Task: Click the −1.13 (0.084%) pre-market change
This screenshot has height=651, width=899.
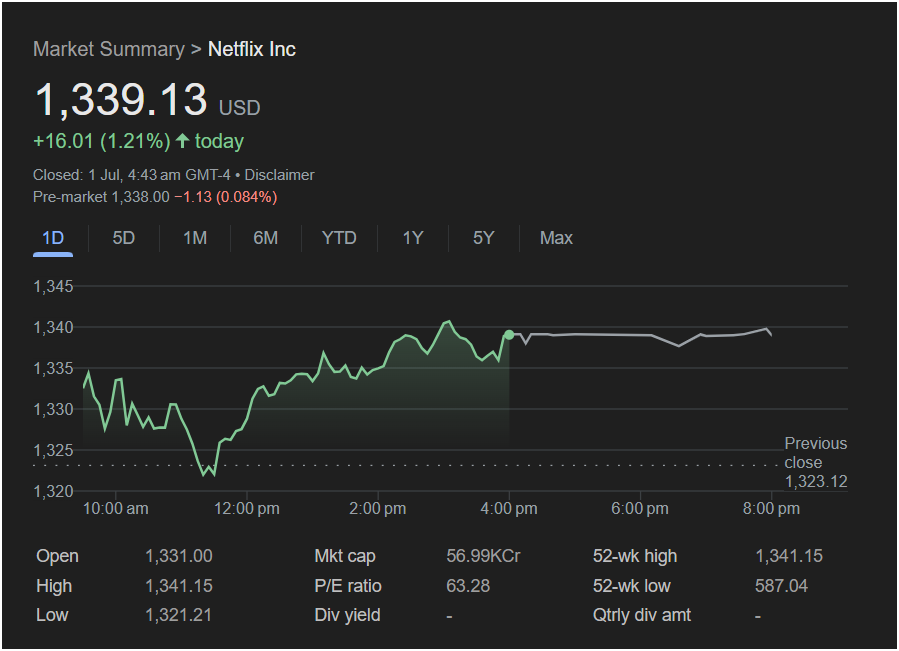Action: click(x=226, y=197)
